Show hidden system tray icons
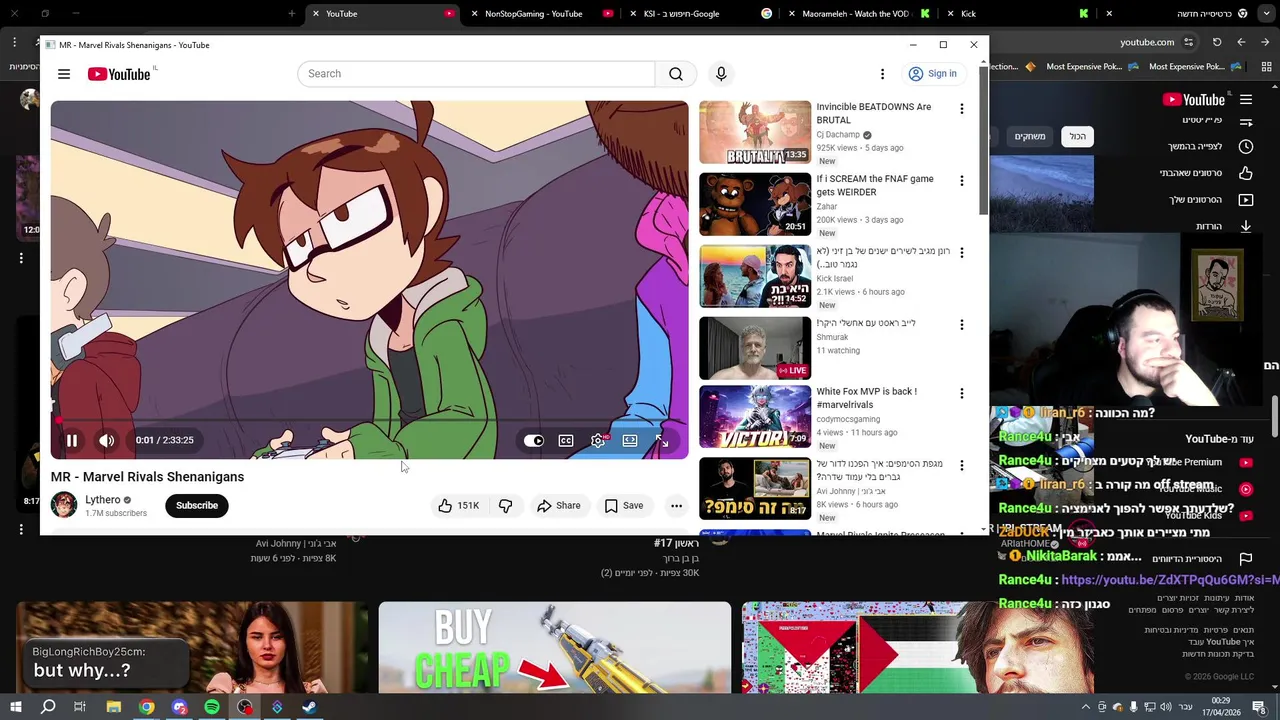The image size is (1280, 720). [x=1086, y=707]
